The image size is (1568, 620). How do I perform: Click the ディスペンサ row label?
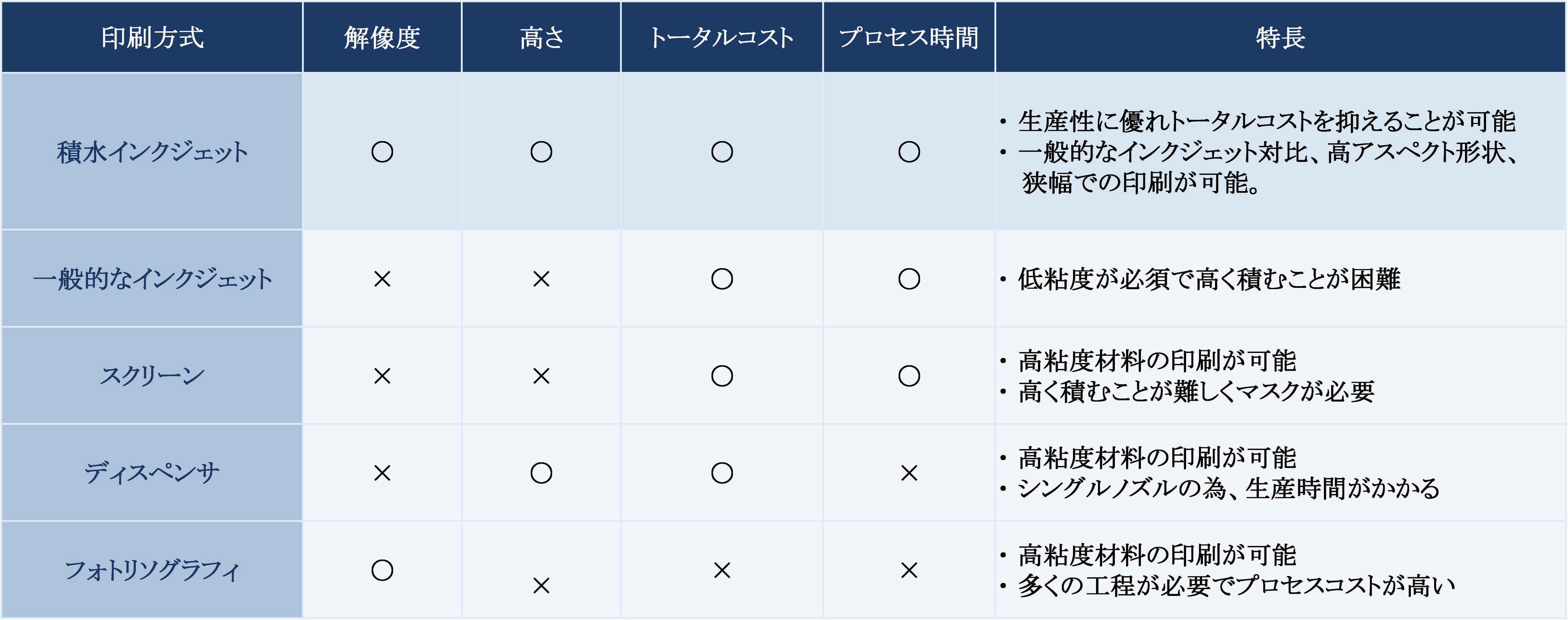click(x=152, y=473)
